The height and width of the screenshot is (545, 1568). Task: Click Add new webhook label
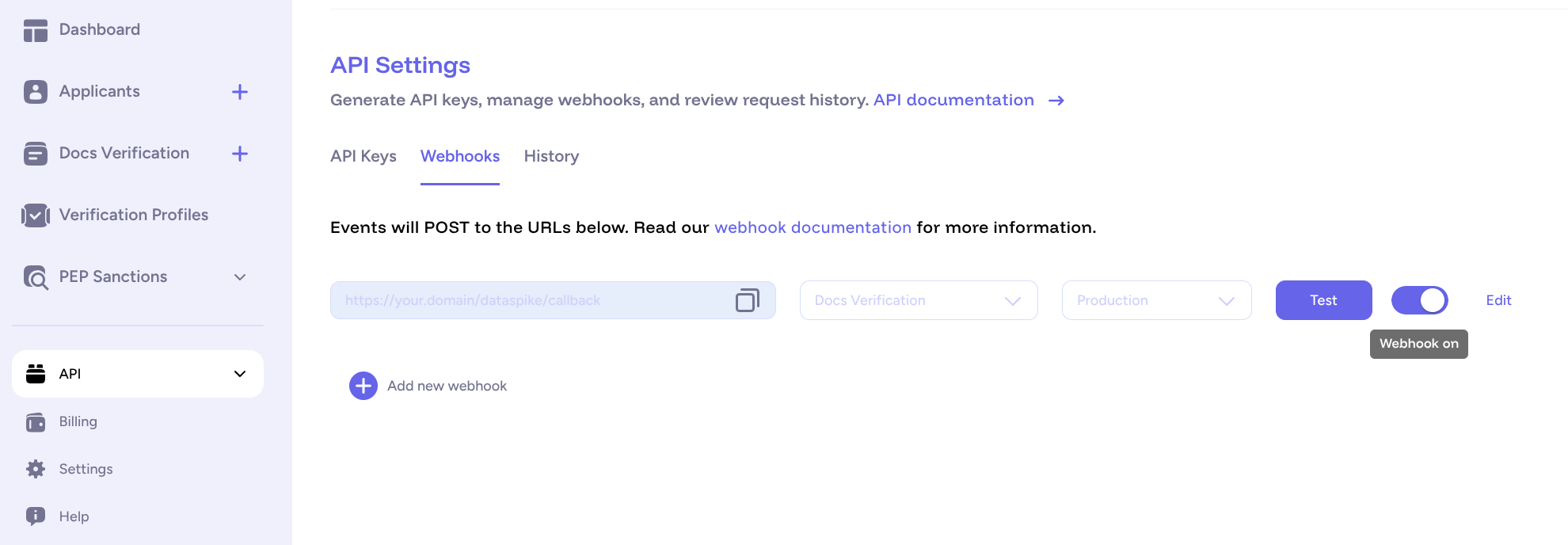click(447, 386)
